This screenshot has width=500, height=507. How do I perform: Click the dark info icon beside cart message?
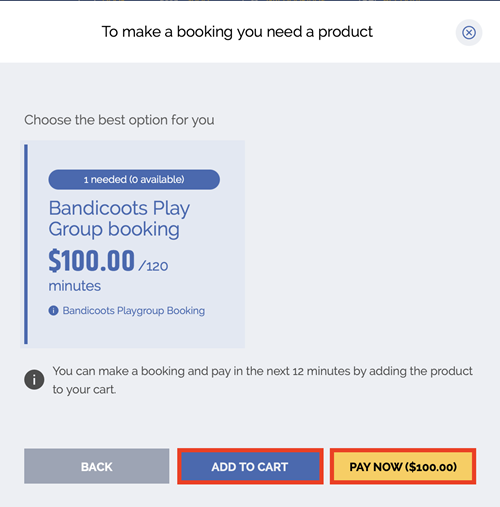pyautogui.click(x=34, y=379)
